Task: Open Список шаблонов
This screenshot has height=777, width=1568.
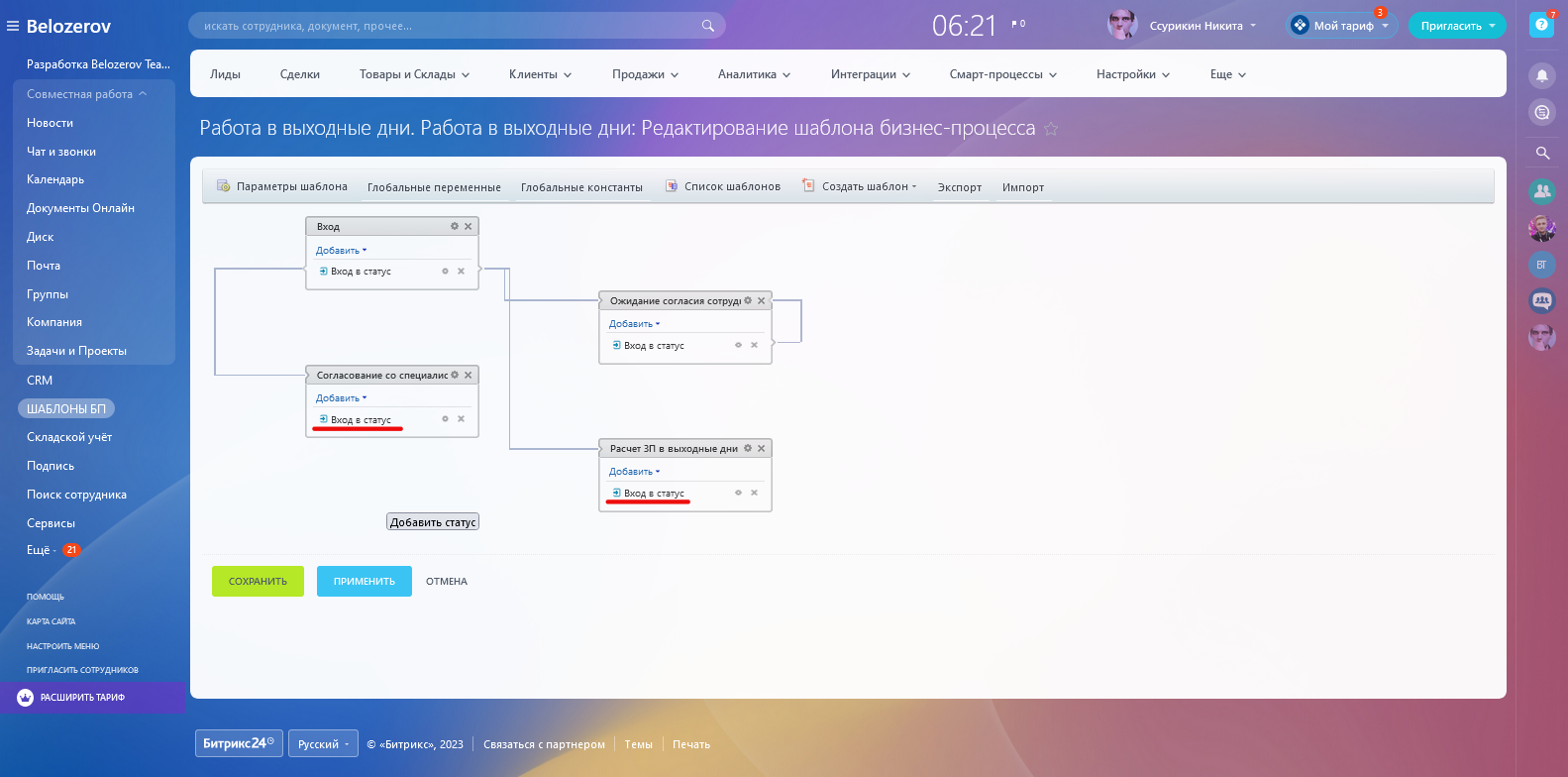Action: coord(723,186)
